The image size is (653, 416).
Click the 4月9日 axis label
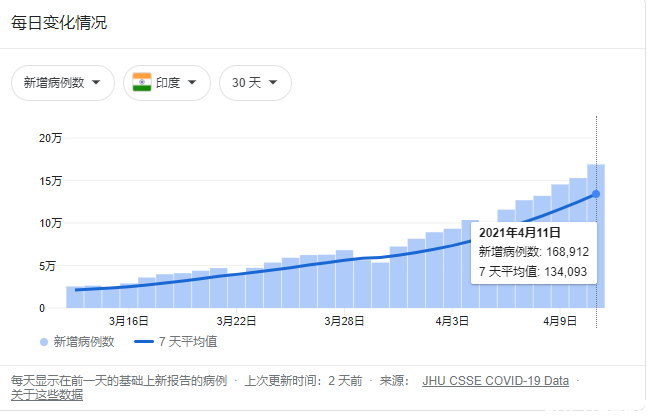point(560,321)
